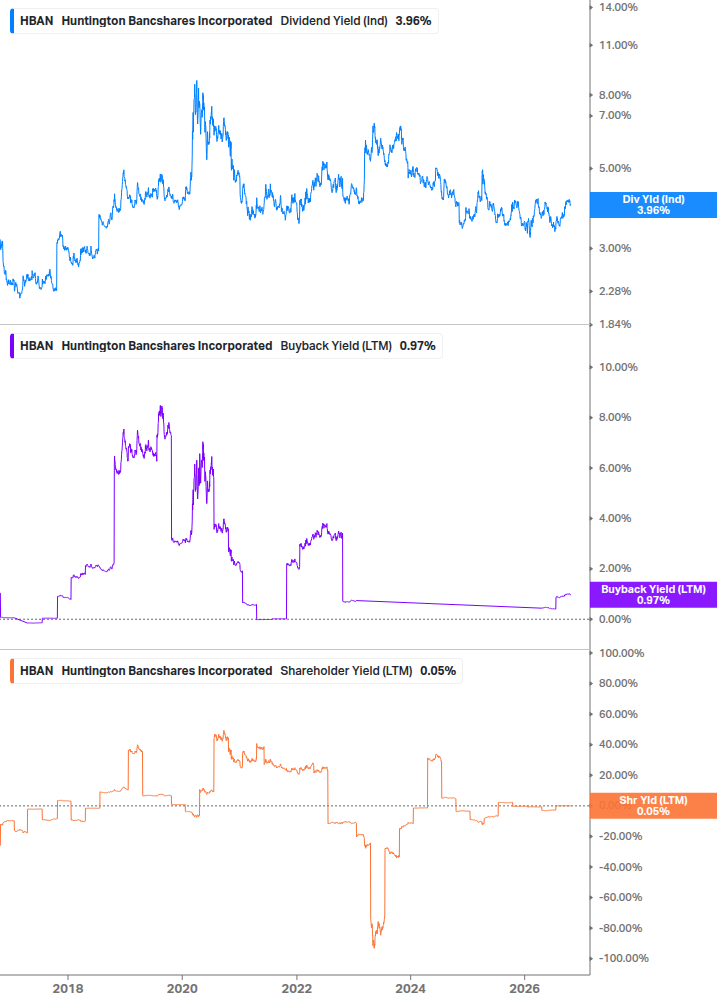Click the -60.00% axis label in the shareholder pane
The image size is (717, 1005).
coord(620,897)
